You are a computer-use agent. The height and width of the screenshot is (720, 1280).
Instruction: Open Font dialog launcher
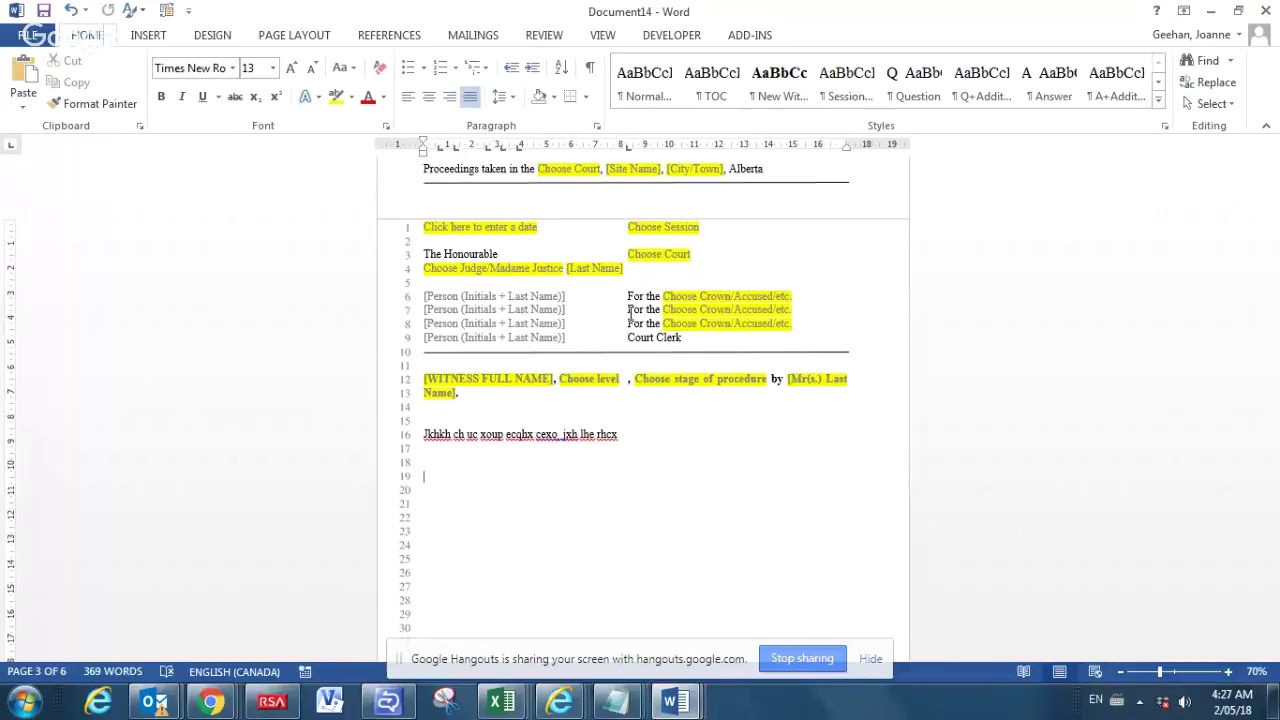386,126
